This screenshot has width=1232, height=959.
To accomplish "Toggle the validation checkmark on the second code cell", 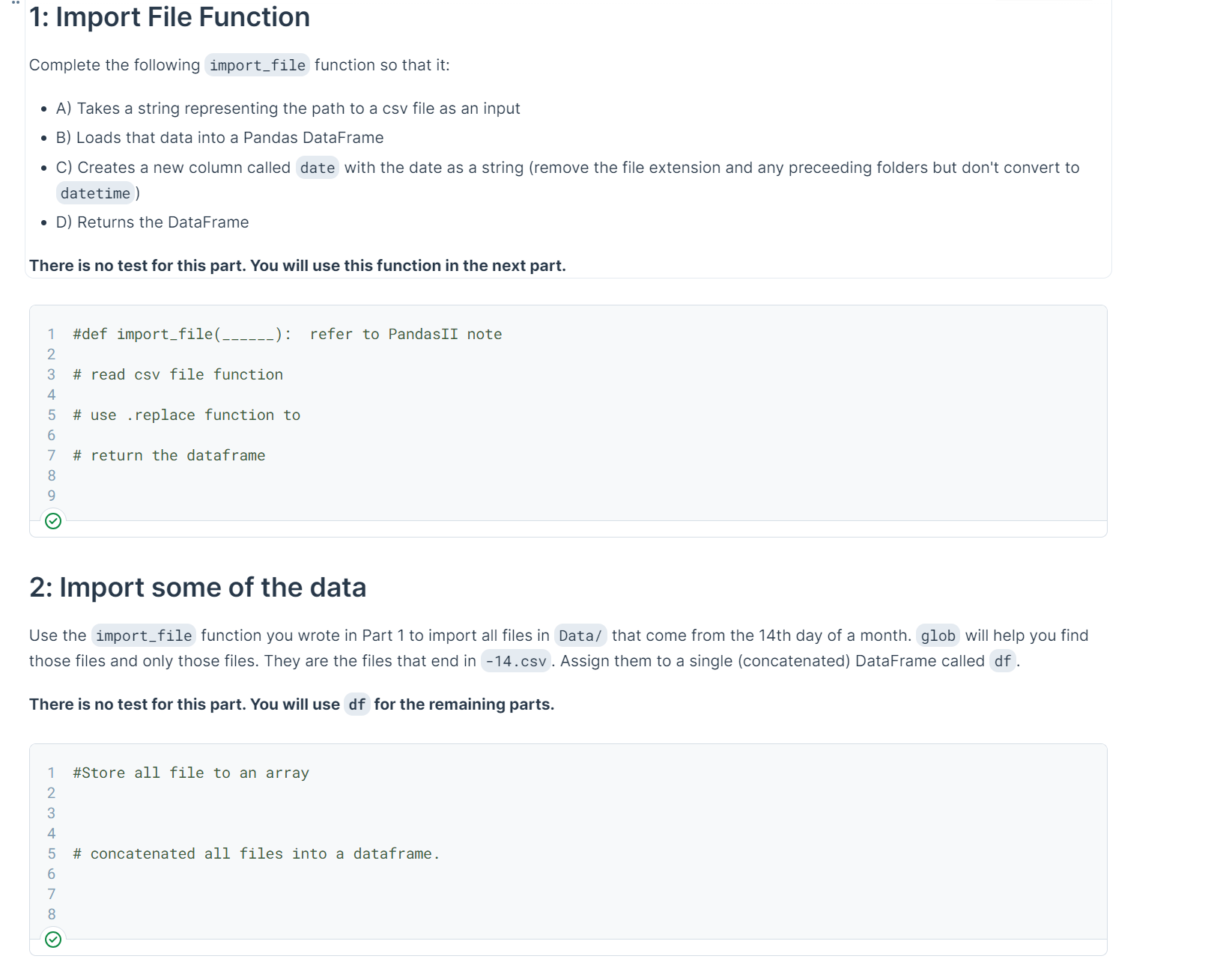I will tap(52, 940).
